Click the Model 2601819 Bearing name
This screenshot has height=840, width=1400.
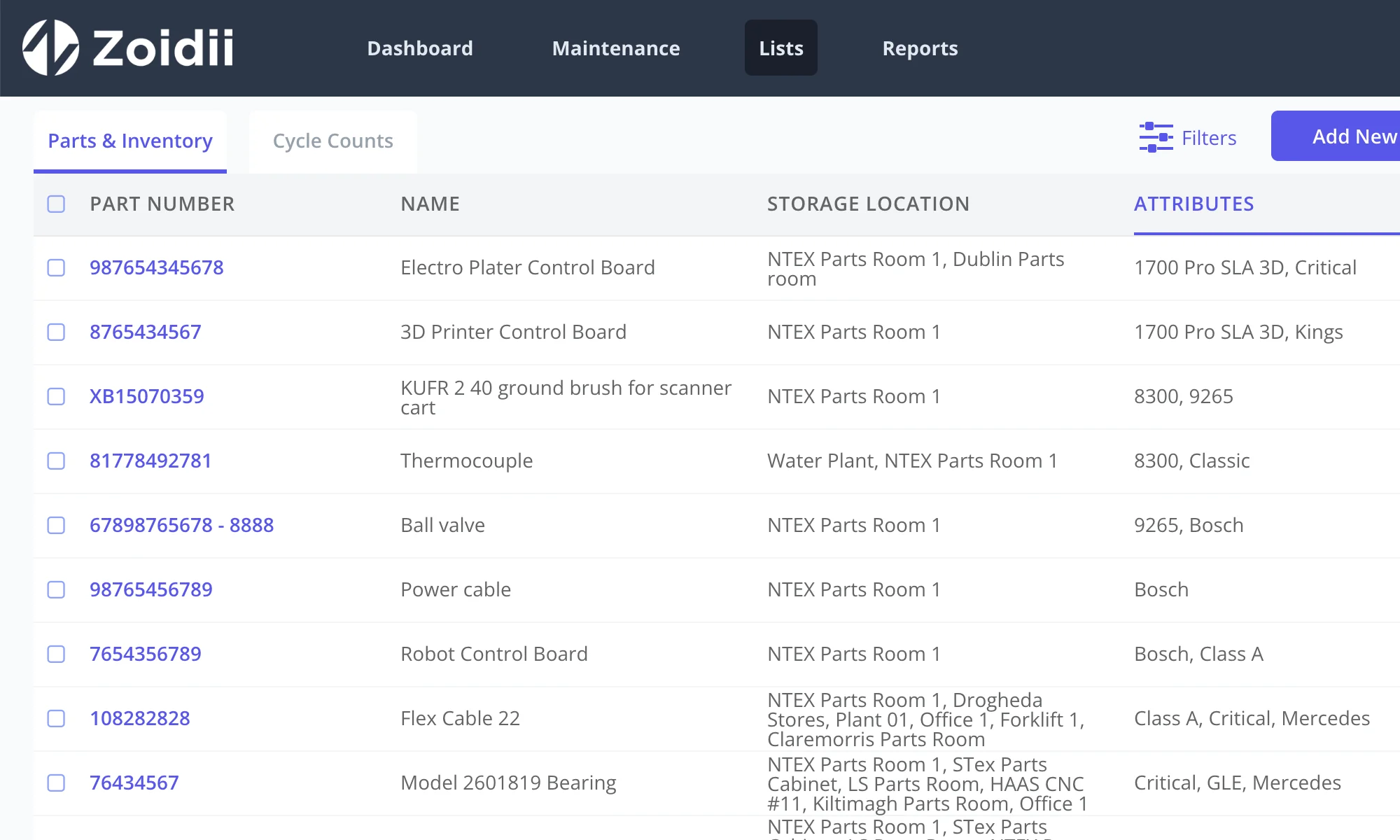[509, 783]
